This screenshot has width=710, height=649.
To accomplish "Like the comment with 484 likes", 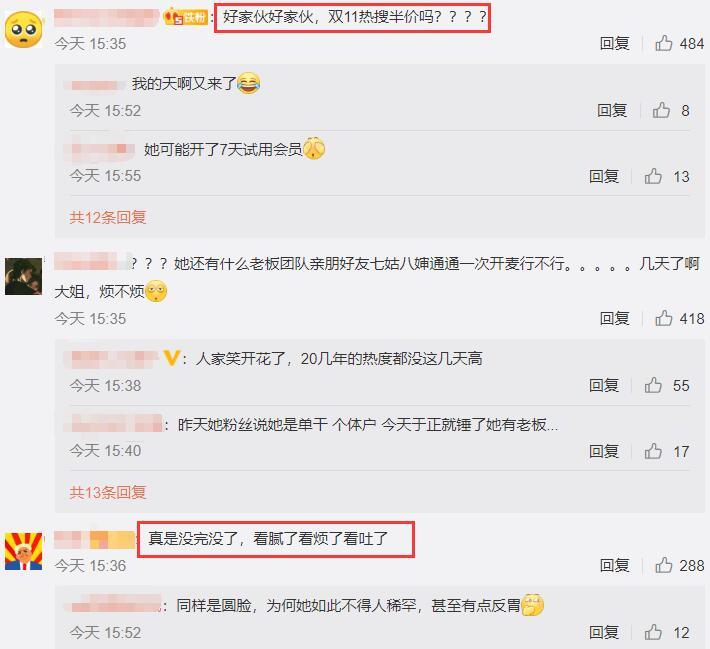I will click(663, 43).
